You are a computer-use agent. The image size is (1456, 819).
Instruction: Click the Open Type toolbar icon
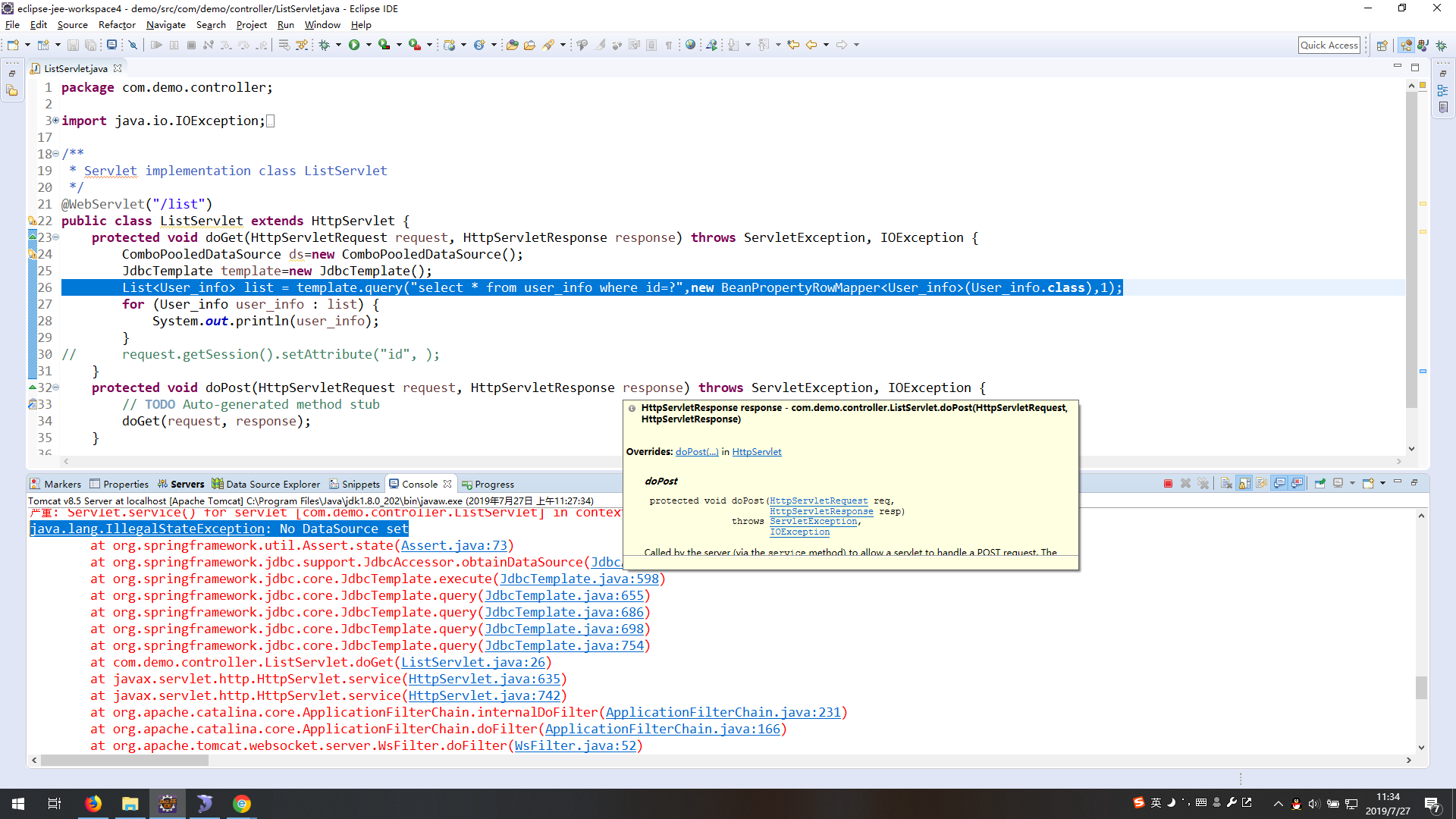(512, 45)
